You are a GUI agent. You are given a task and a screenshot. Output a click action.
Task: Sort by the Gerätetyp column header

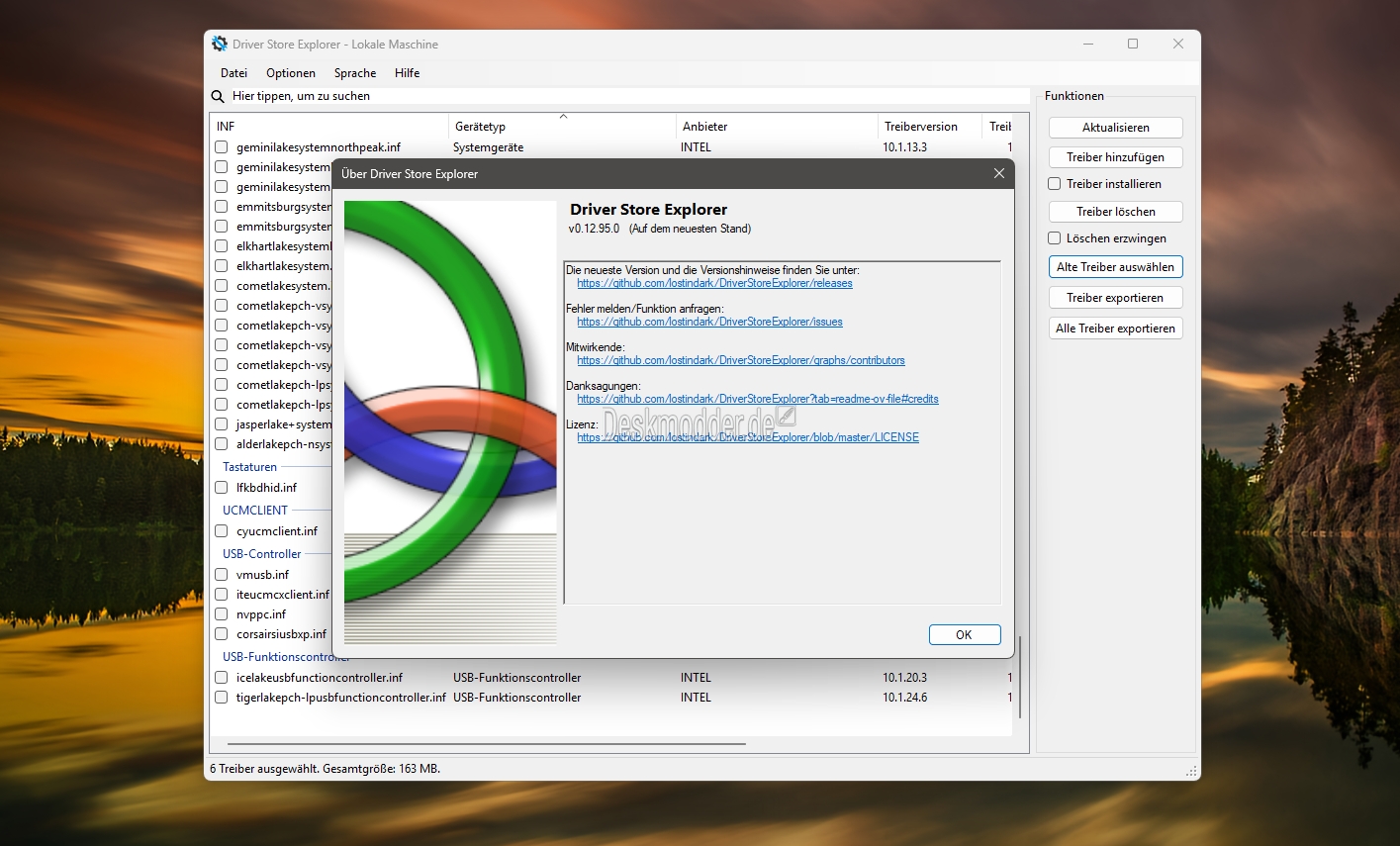[x=563, y=127]
